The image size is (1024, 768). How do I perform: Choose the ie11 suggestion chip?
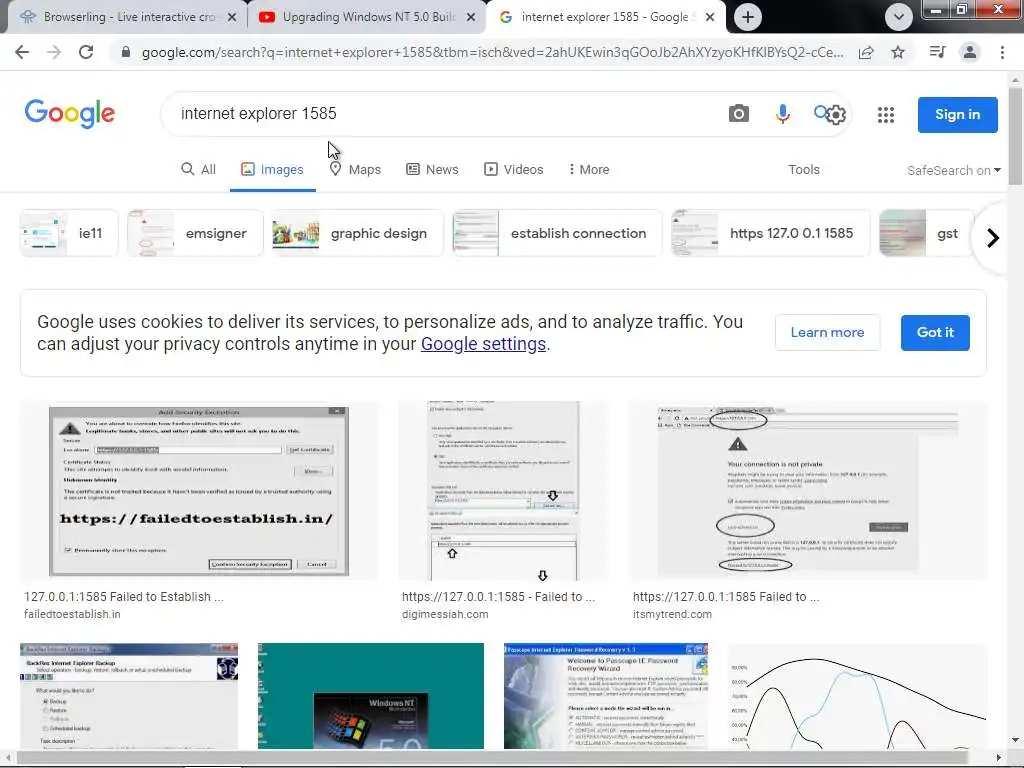[x=69, y=233]
